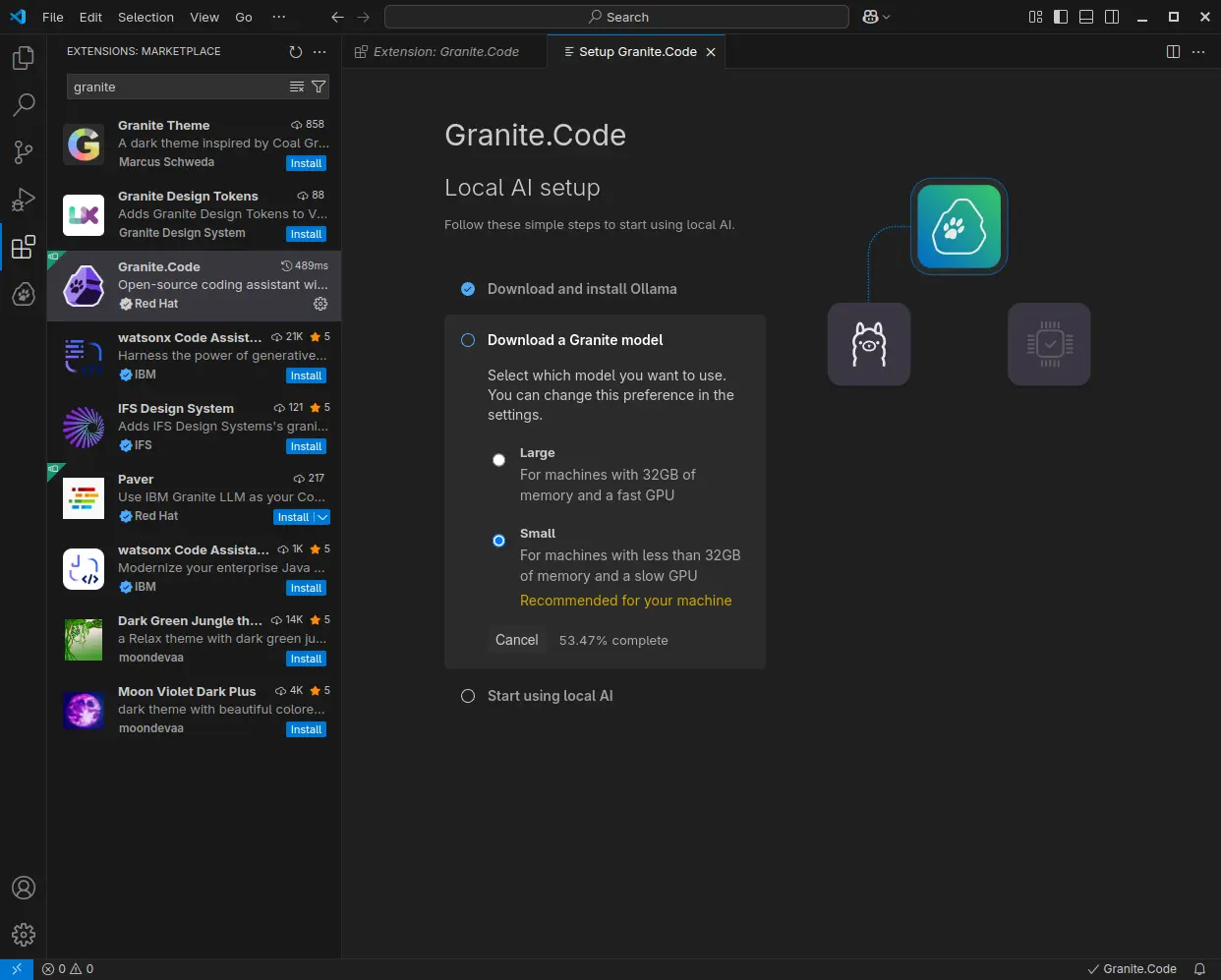Screen dimensions: 1221x980
Task: Open the install dropdown arrow on Paver
Action: point(322,516)
